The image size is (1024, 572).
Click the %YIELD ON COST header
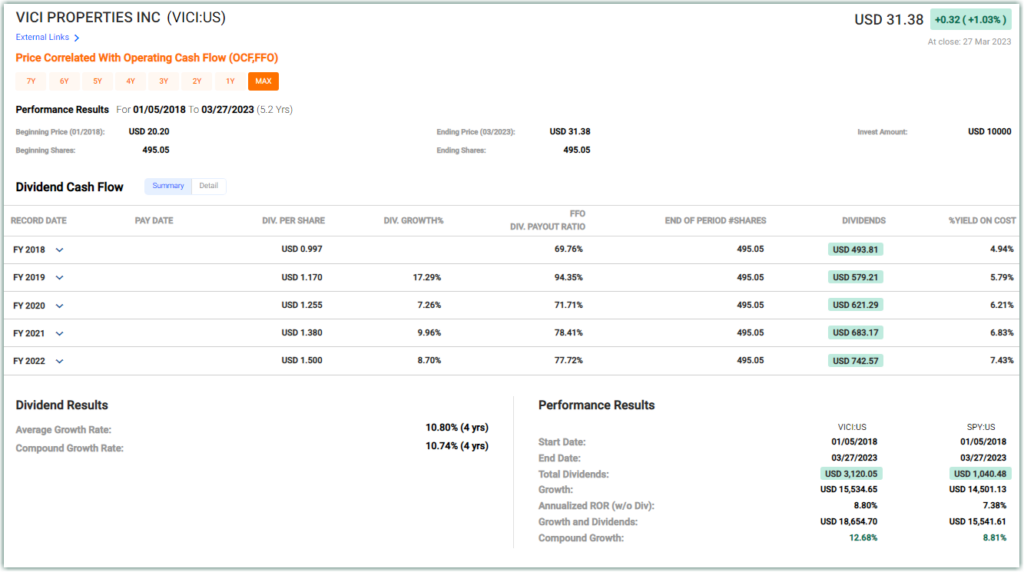tap(982, 221)
